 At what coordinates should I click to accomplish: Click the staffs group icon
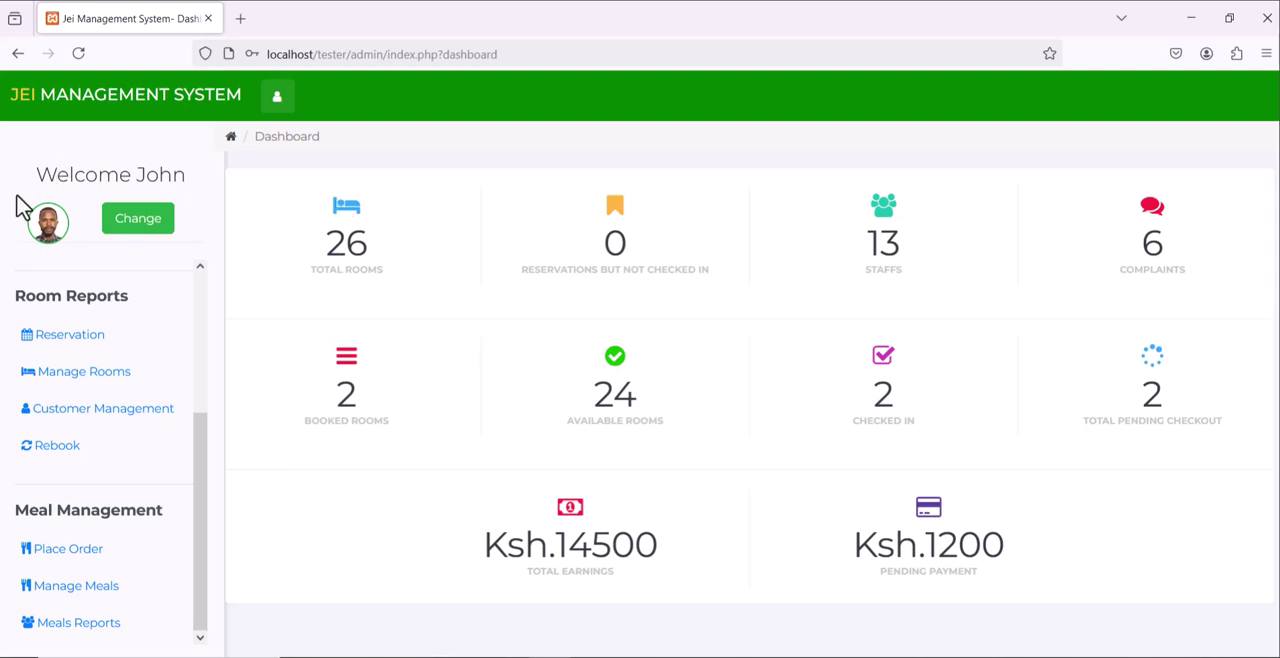click(883, 205)
